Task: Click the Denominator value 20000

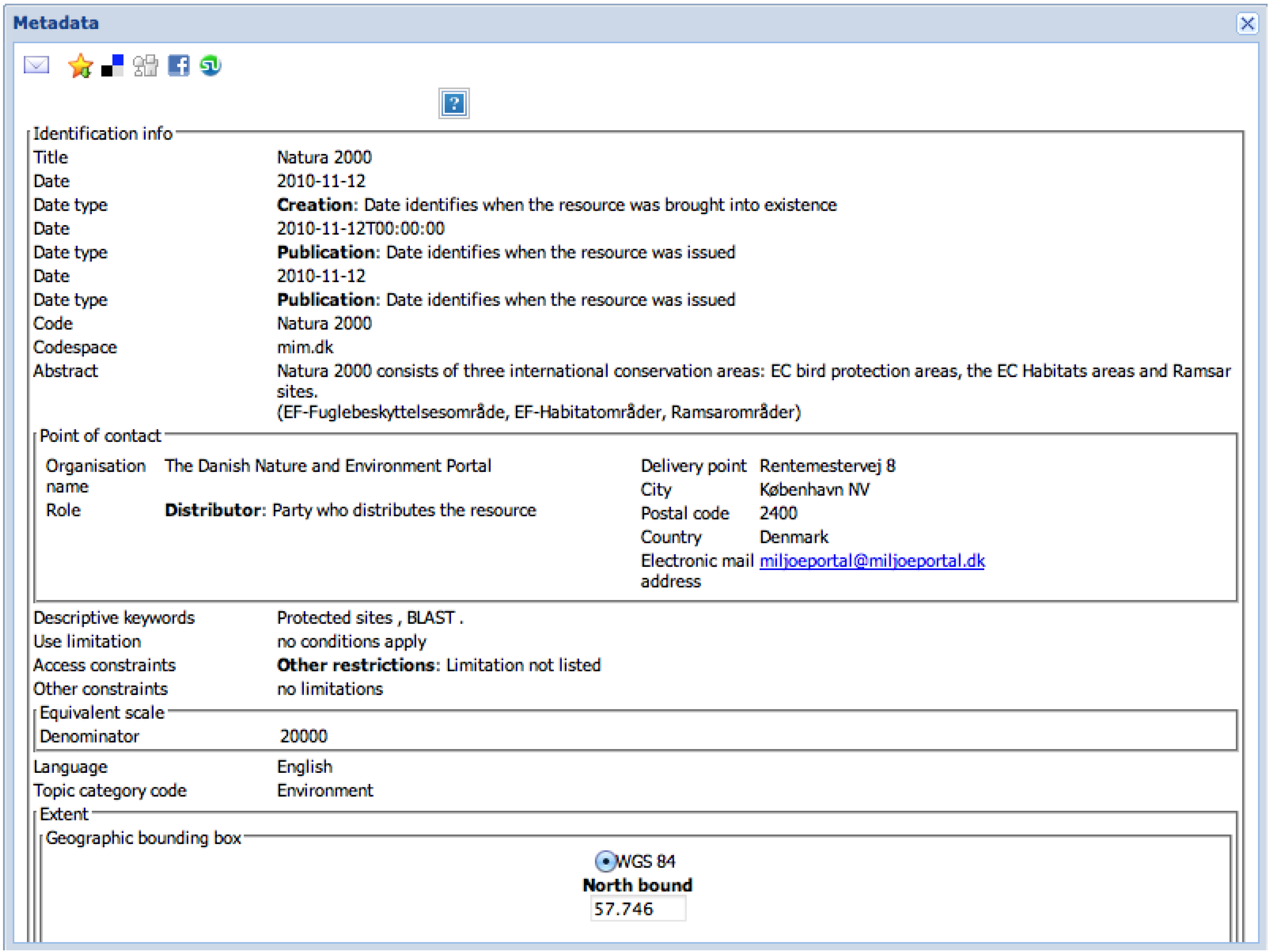Action: click(303, 736)
